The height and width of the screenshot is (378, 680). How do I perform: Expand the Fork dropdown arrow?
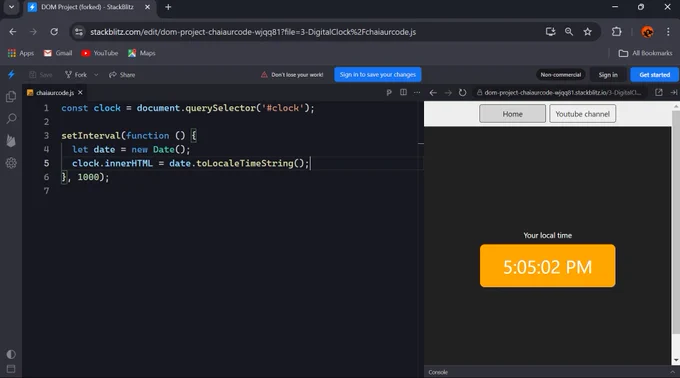pyautogui.click(x=96, y=75)
